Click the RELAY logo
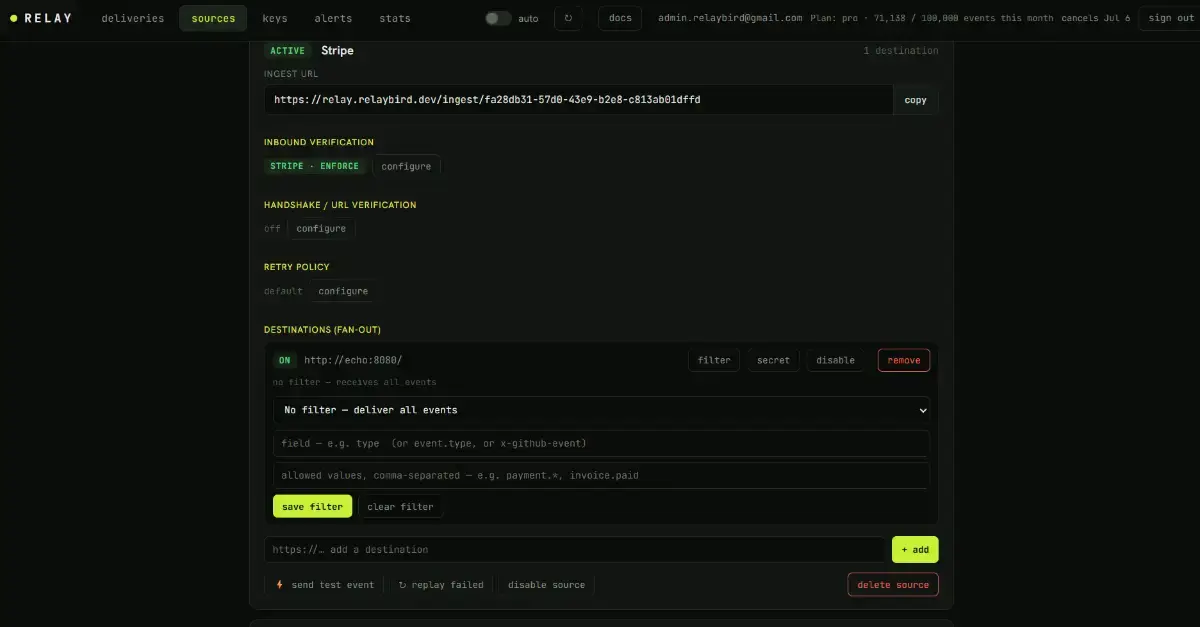This screenshot has width=1200, height=627. click(x=41, y=18)
